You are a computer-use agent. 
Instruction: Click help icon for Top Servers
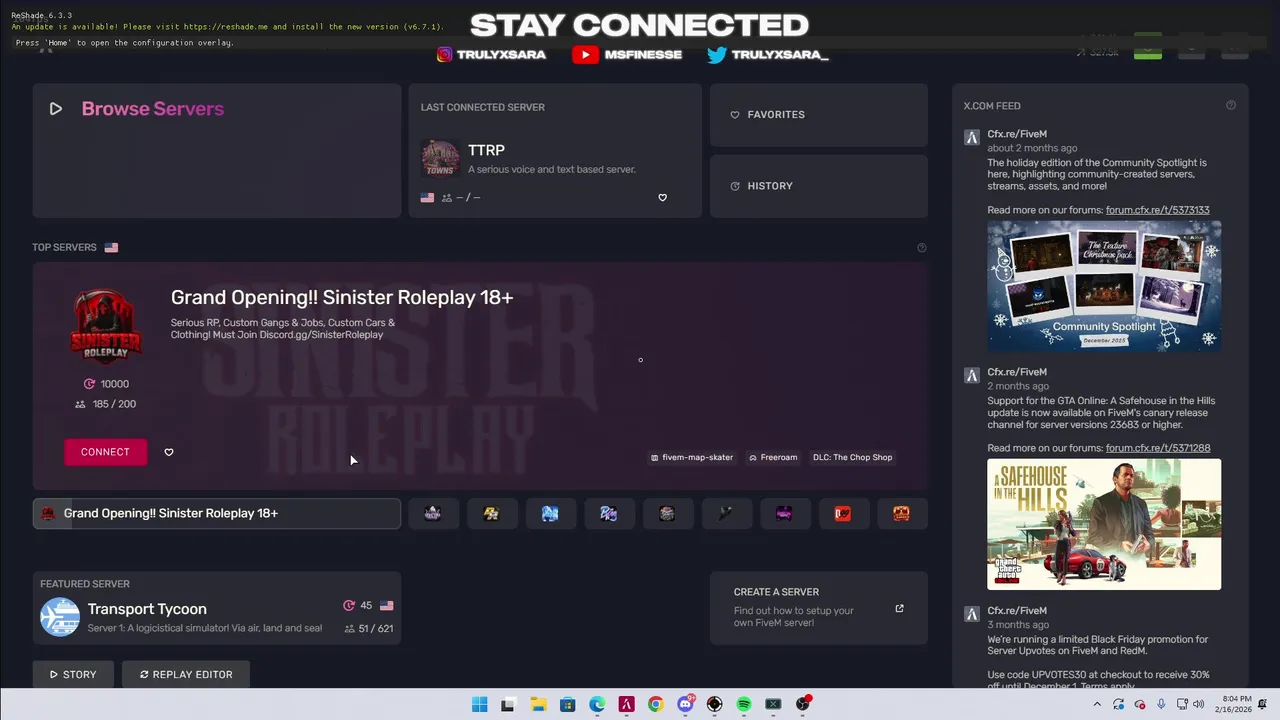[922, 248]
